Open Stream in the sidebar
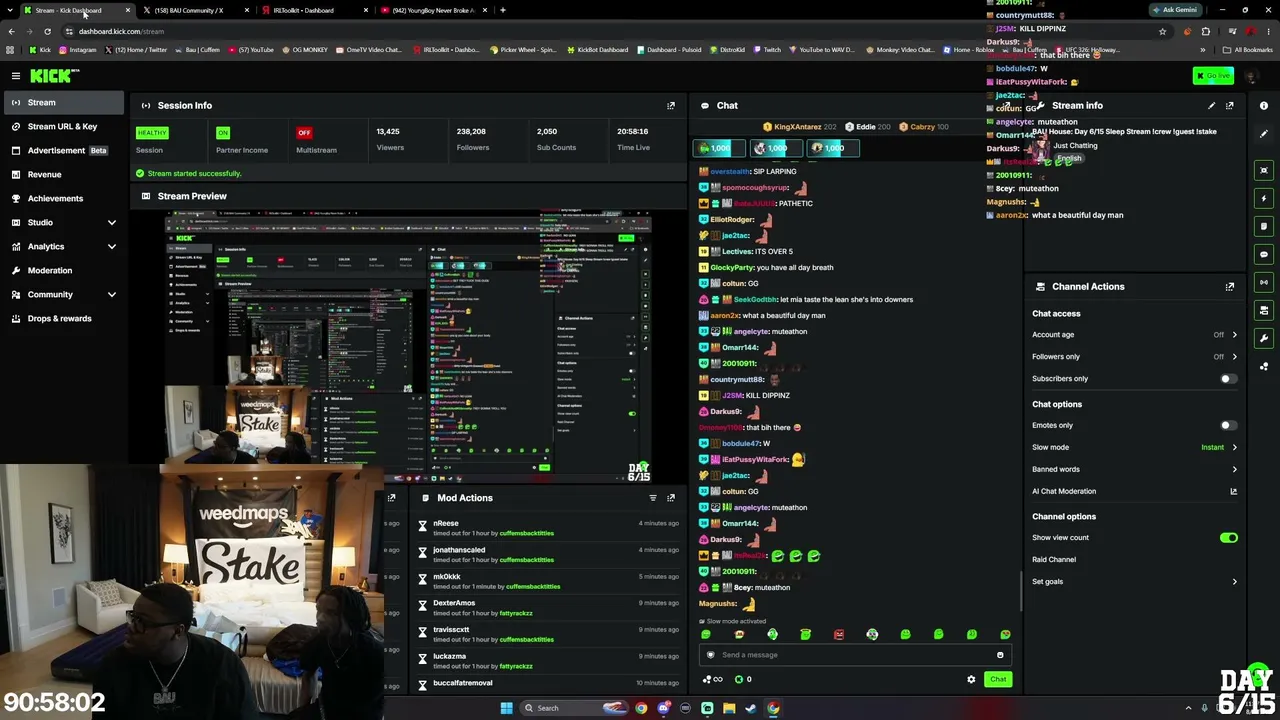The height and width of the screenshot is (720, 1280). (64, 102)
